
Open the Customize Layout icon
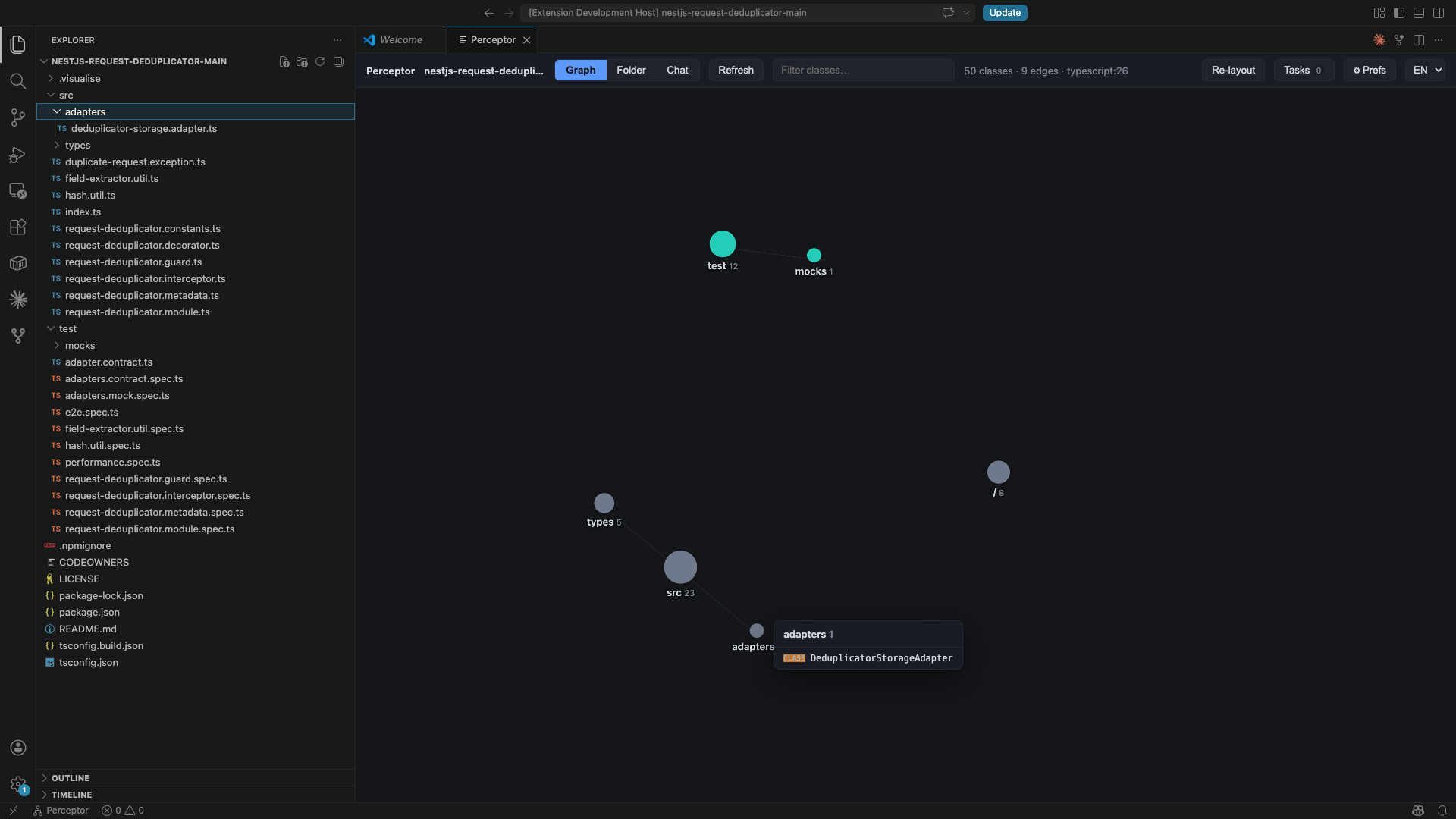coord(1379,13)
